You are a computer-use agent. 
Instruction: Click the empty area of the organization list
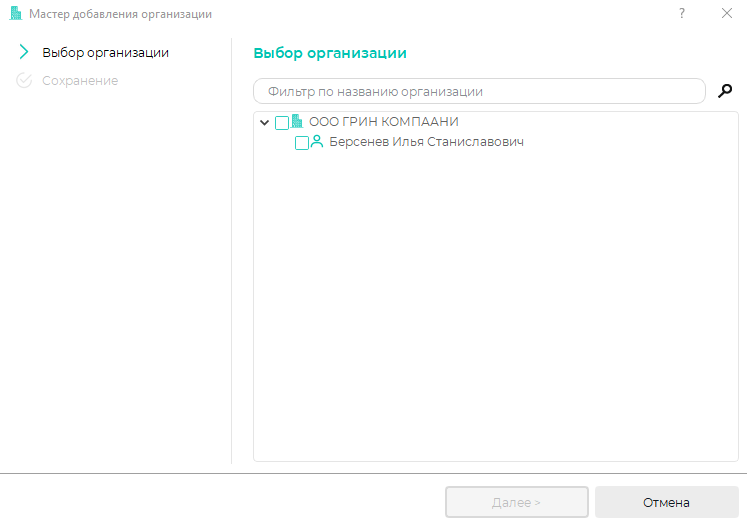click(495, 320)
